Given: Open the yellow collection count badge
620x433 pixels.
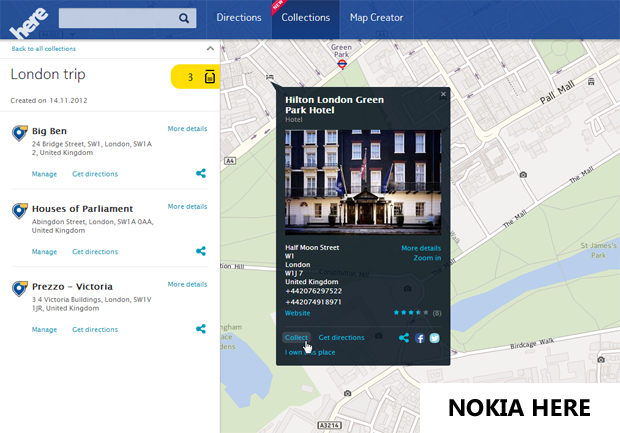Looking at the screenshot, I should pyautogui.click(x=196, y=77).
